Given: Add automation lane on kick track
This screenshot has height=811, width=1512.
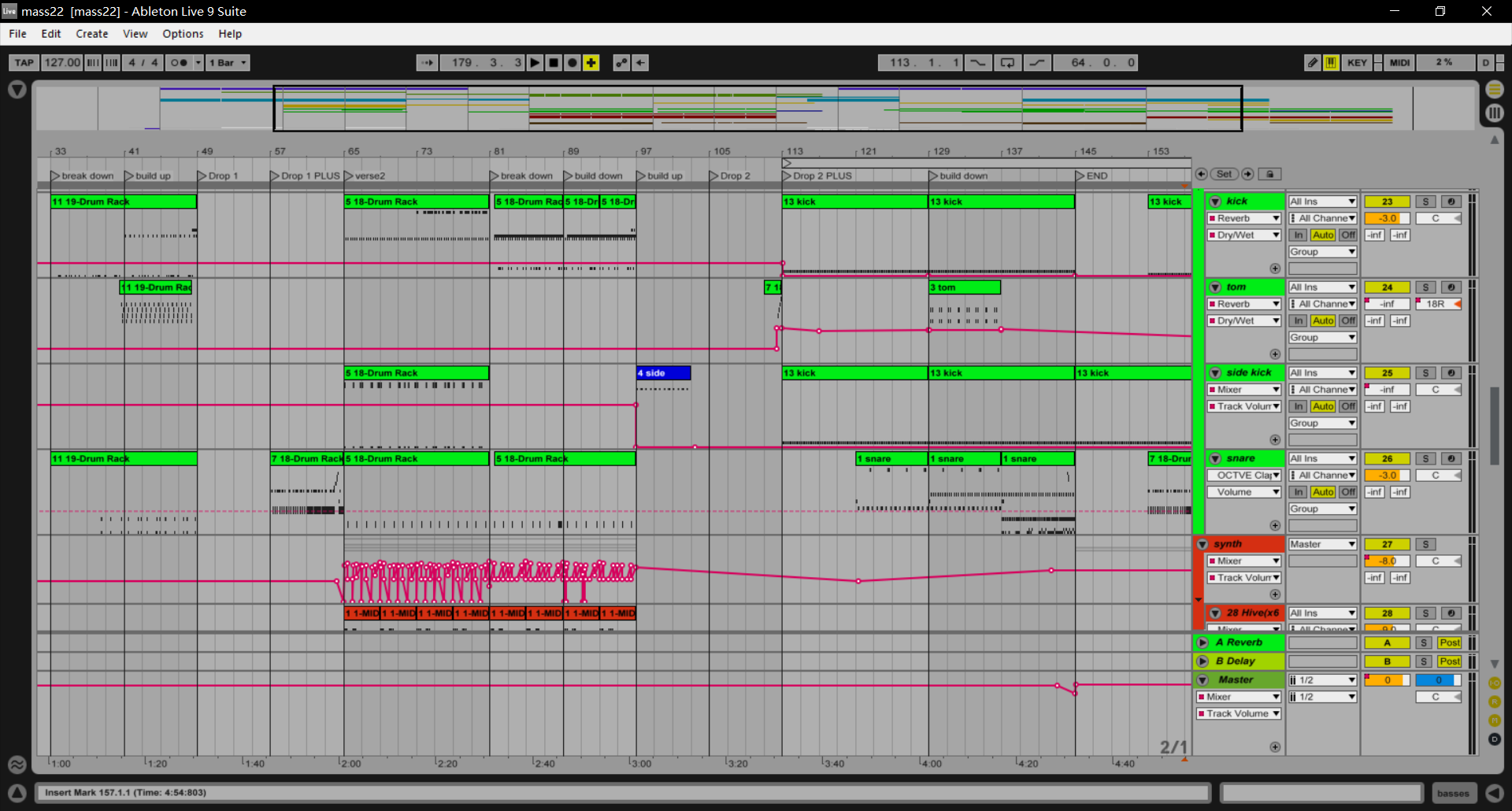Looking at the screenshot, I should 1275,268.
